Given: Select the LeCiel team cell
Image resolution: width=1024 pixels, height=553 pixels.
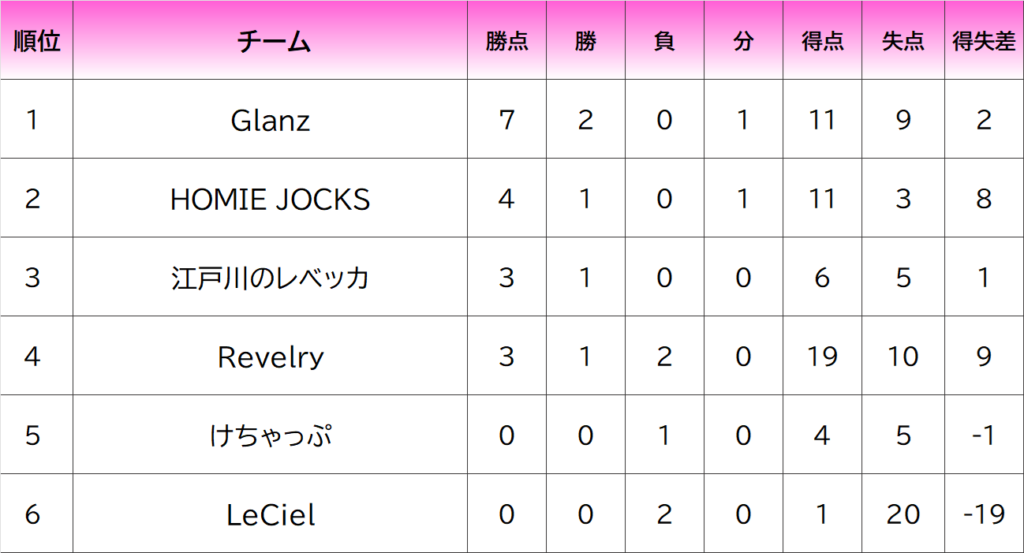Looking at the screenshot, I should click(270, 514).
